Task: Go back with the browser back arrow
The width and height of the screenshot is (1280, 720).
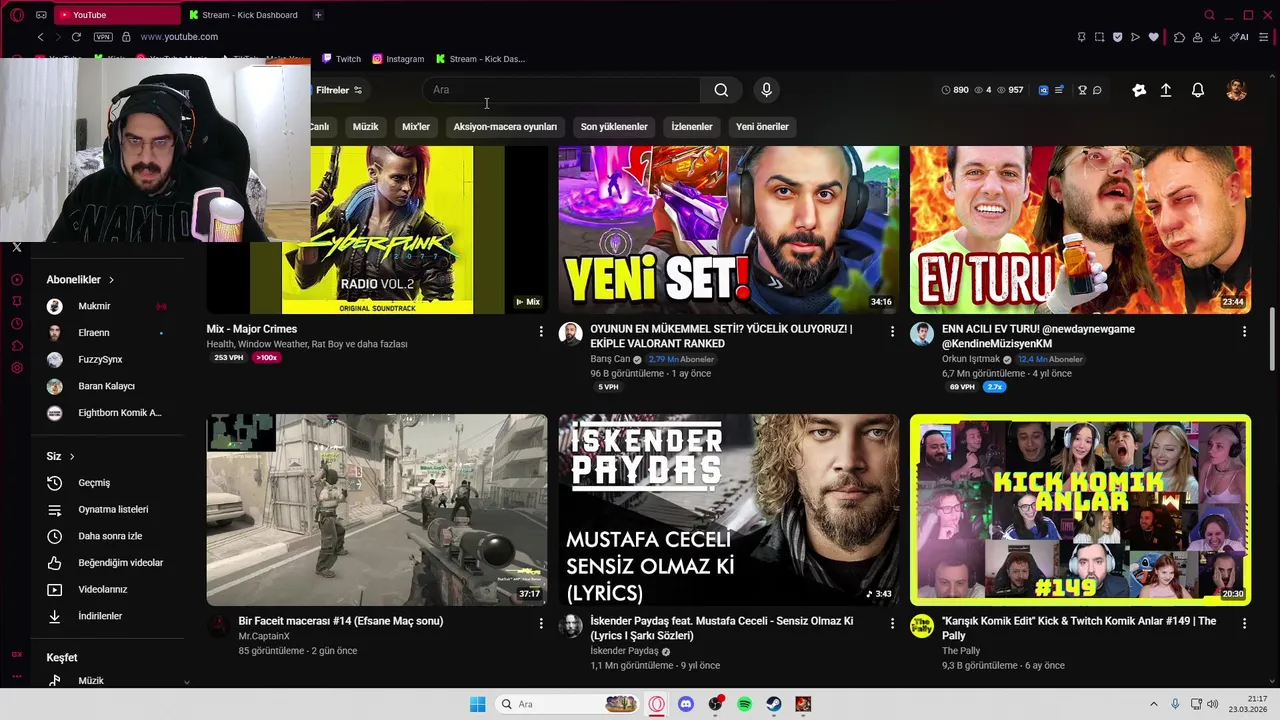Action: point(40,37)
